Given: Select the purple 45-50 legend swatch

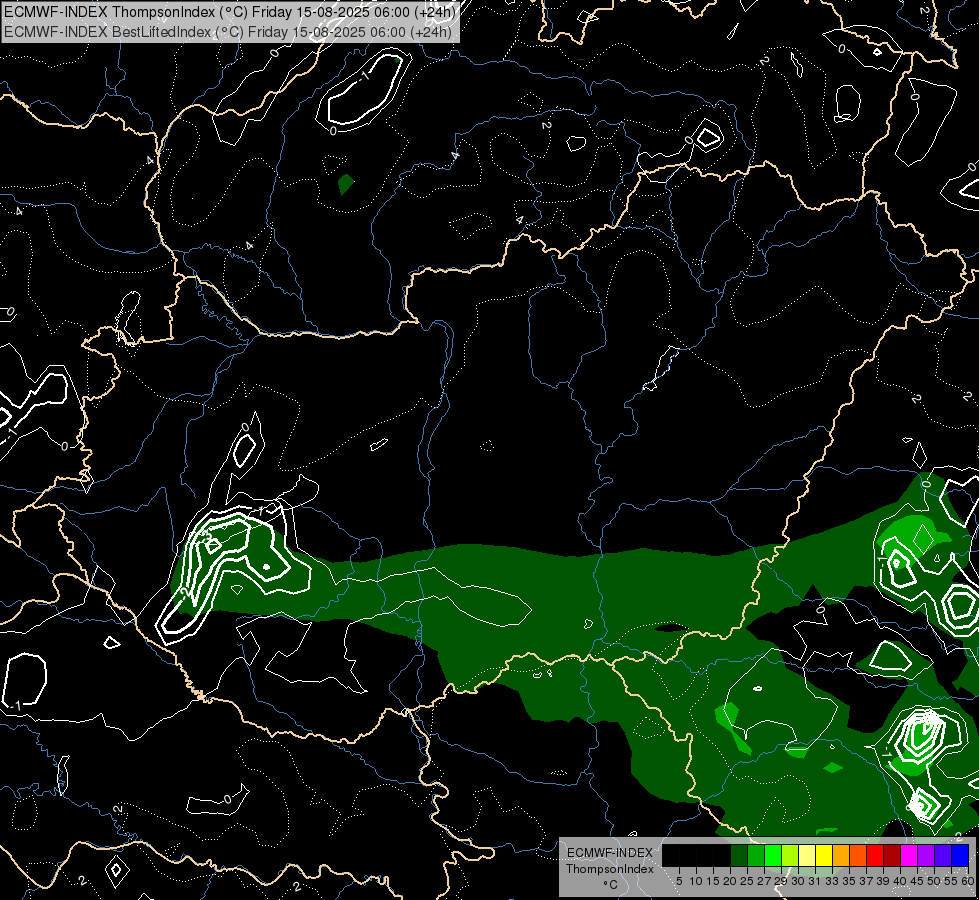Looking at the screenshot, I should pyautogui.click(x=926, y=855).
